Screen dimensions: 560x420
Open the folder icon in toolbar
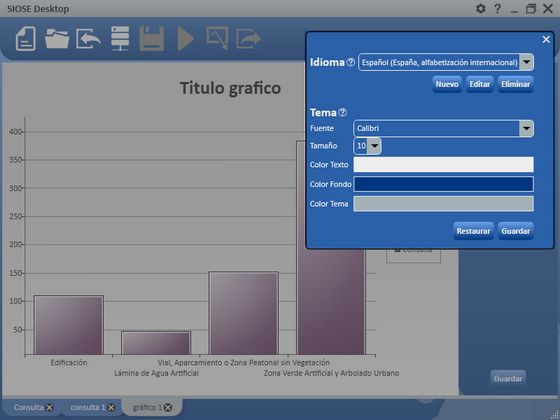click(x=57, y=39)
